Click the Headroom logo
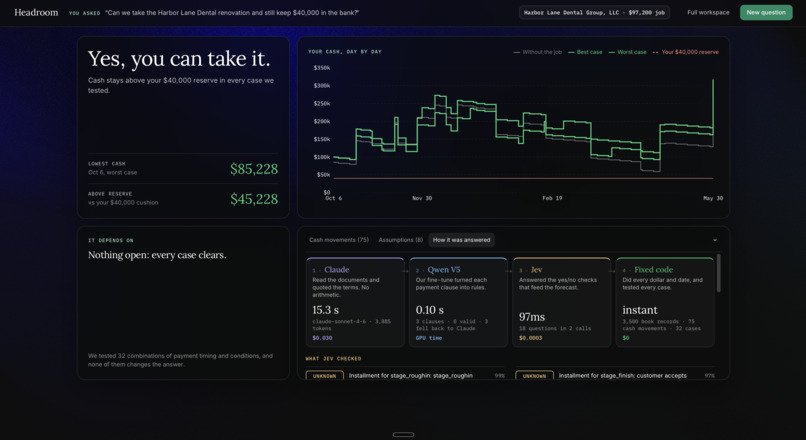Screen dimensions: 806x440 (36, 12)
